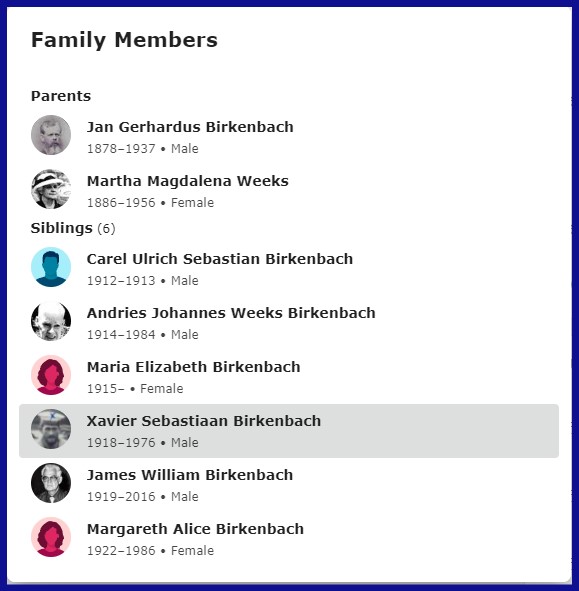Go to Carel Ulrich Sebastian Birkenbach profile
Screen dimensions: 579x591
(220, 259)
